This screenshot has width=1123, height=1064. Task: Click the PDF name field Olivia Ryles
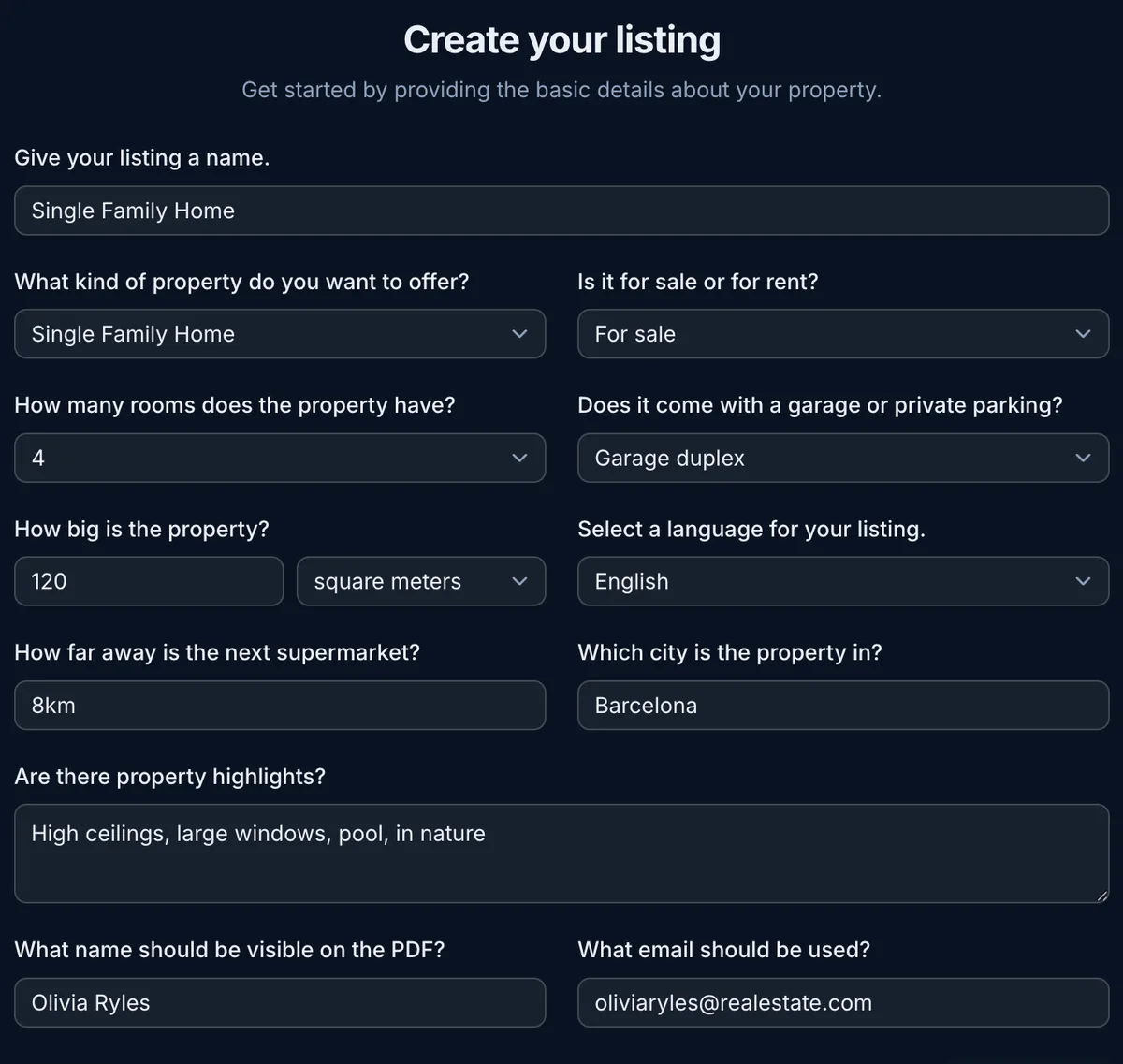(280, 1002)
